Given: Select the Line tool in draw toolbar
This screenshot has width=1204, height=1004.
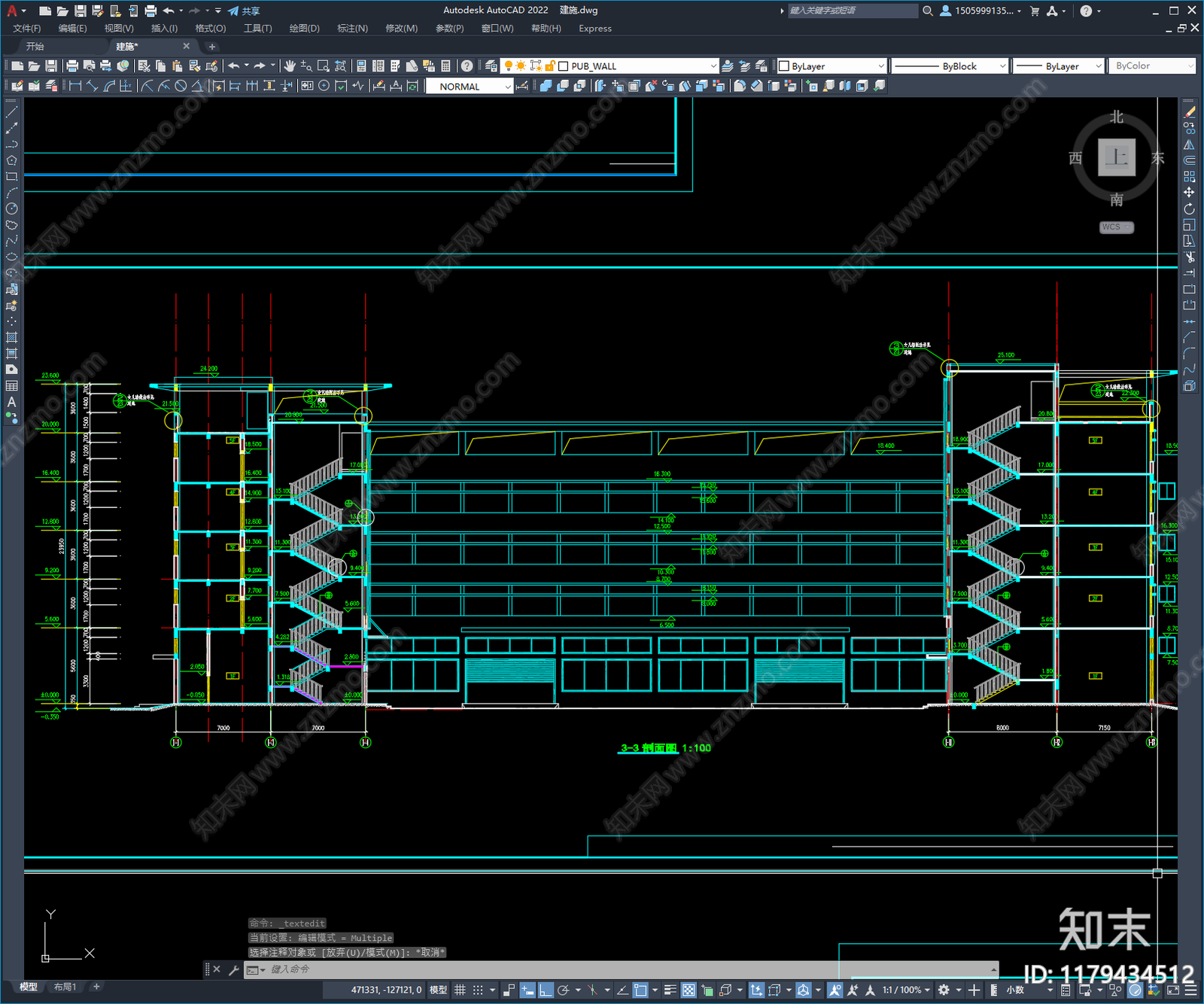Looking at the screenshot, I should (x=11, y=112).
